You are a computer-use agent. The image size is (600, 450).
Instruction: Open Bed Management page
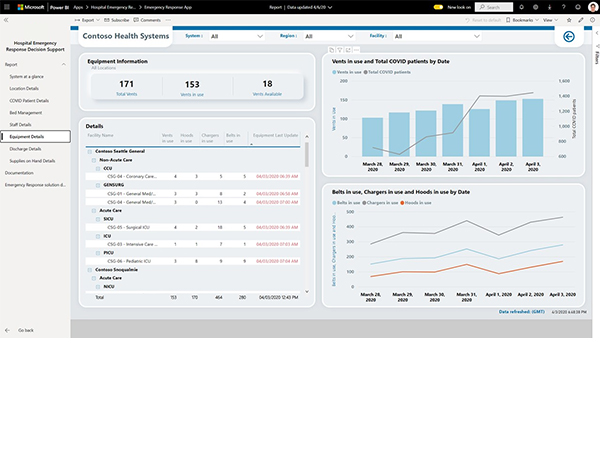pos(26,113)
